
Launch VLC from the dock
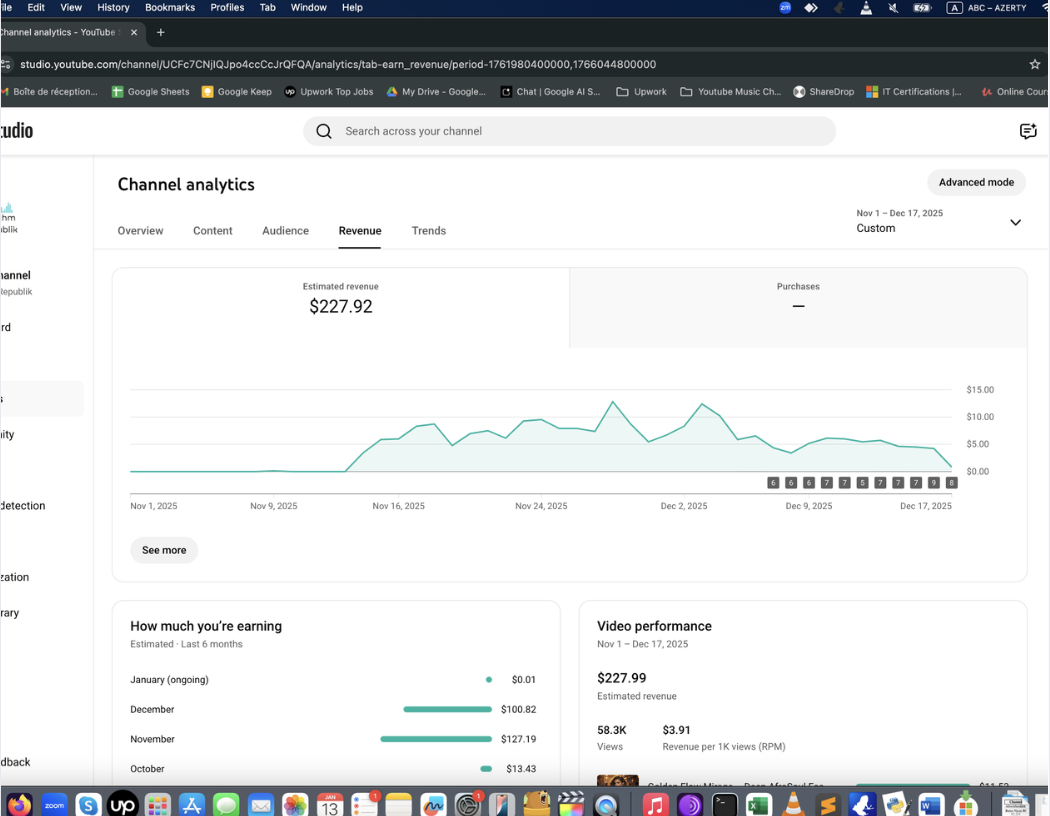(x=793, y=804)
